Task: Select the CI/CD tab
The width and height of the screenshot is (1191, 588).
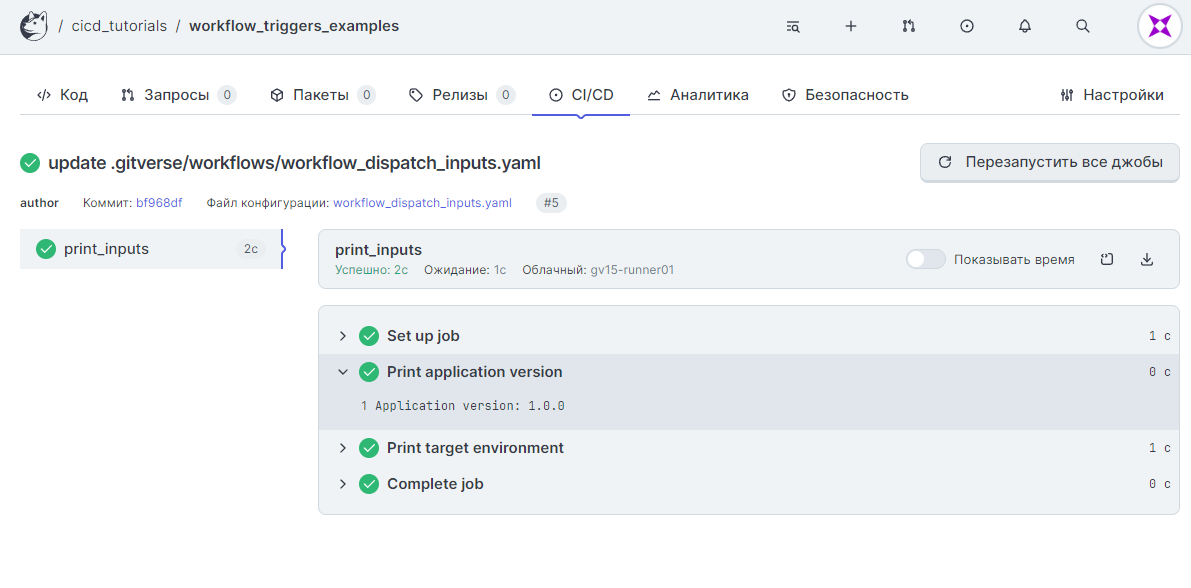Action: [x=581, y=95]
